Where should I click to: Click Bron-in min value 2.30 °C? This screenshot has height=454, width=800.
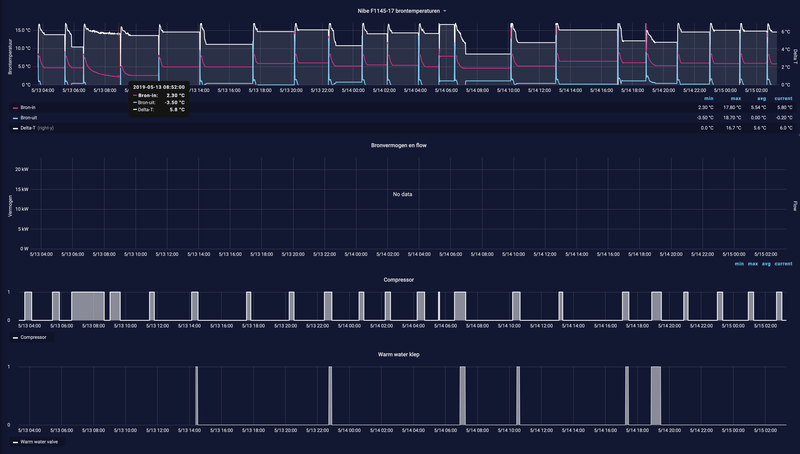(x=706, y=108)
